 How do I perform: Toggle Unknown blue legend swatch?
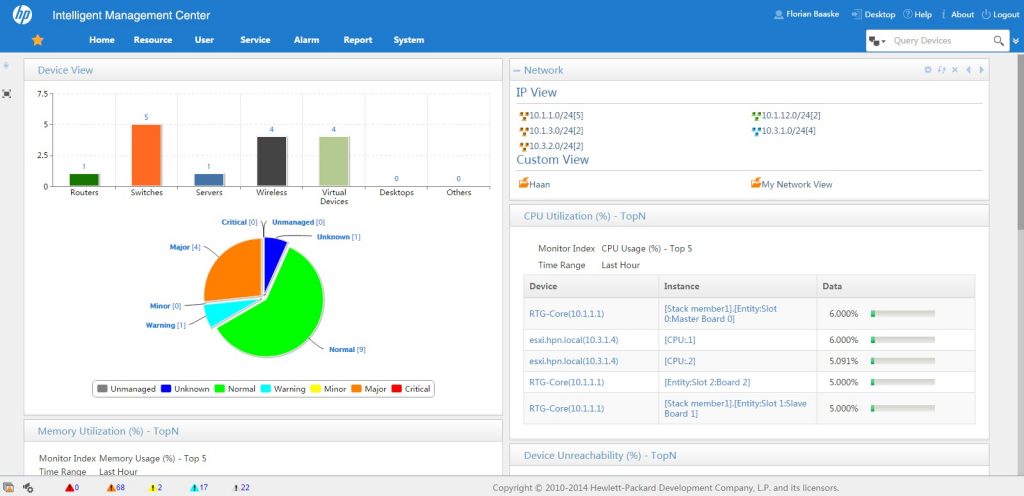(x=166, y=389)
